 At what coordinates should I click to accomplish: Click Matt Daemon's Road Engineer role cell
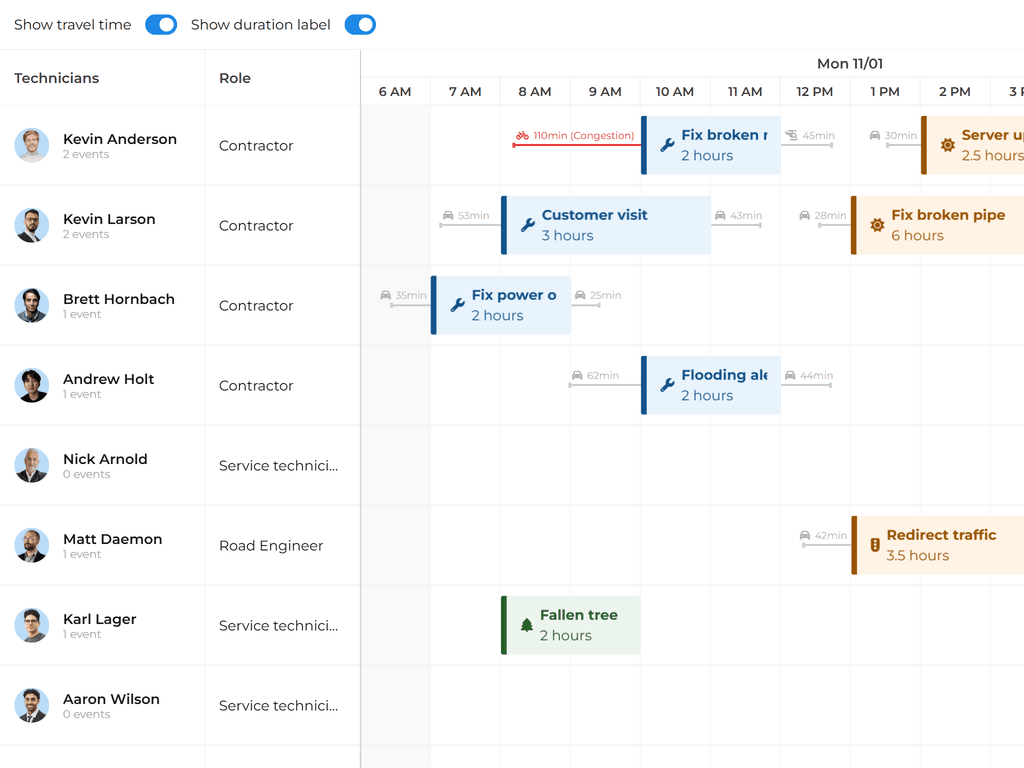point(271,546)
